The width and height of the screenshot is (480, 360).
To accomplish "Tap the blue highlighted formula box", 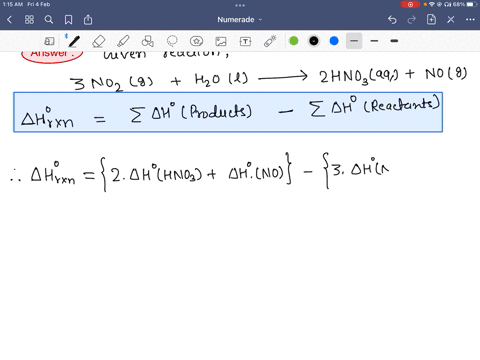I will click(228, 112).
